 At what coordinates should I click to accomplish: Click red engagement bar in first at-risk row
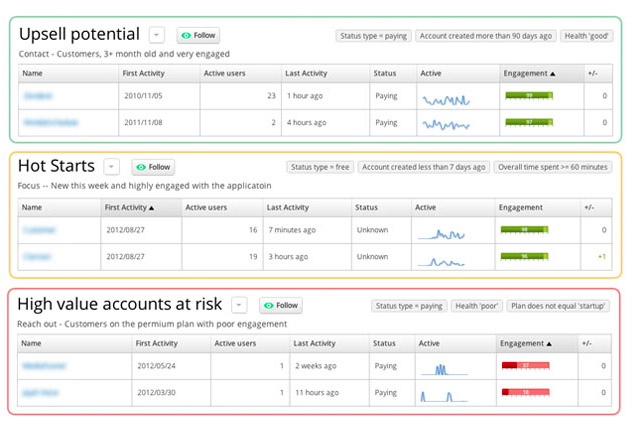coord(525,366)
